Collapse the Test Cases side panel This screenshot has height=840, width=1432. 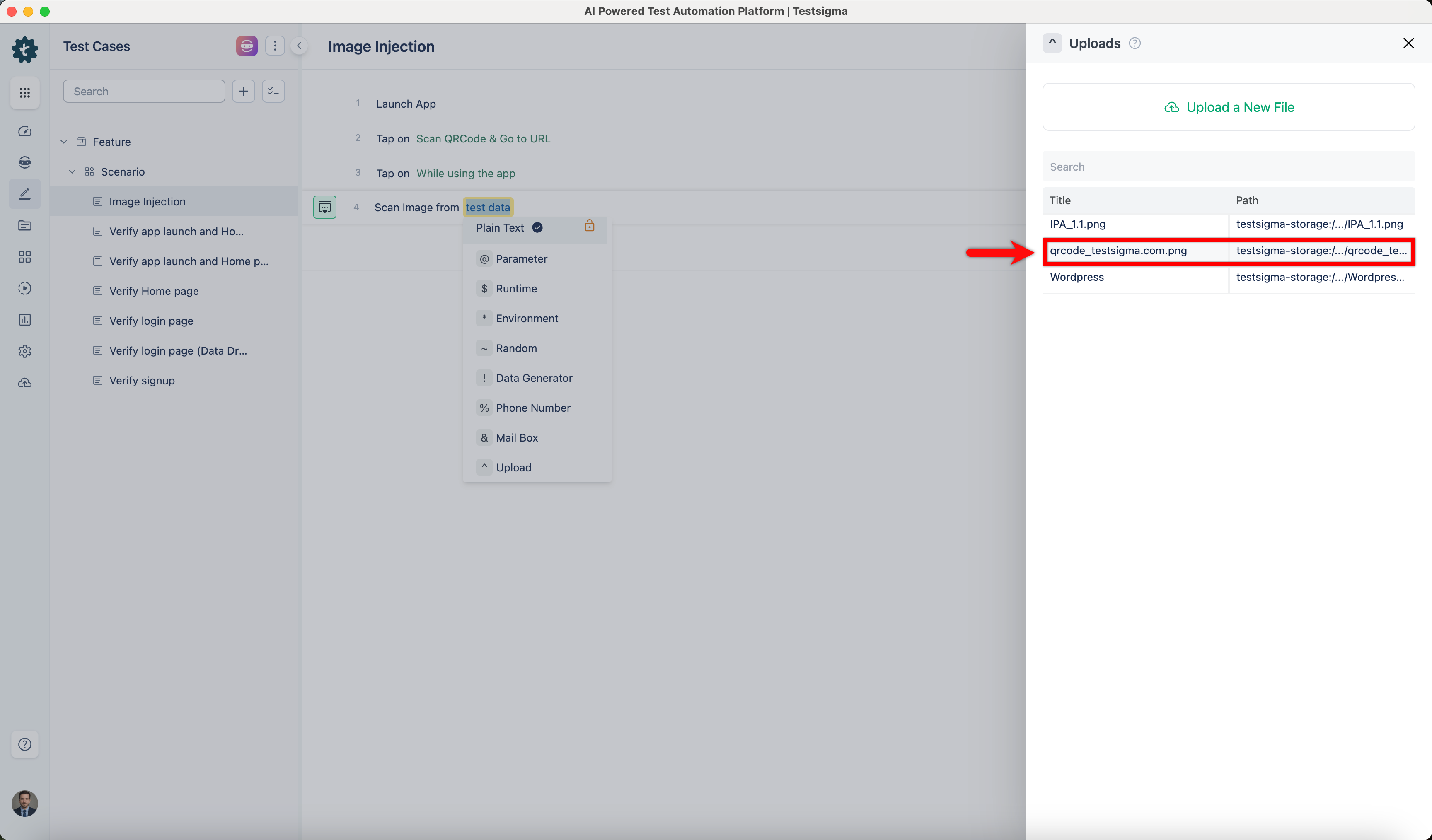[x=299, y=46]
